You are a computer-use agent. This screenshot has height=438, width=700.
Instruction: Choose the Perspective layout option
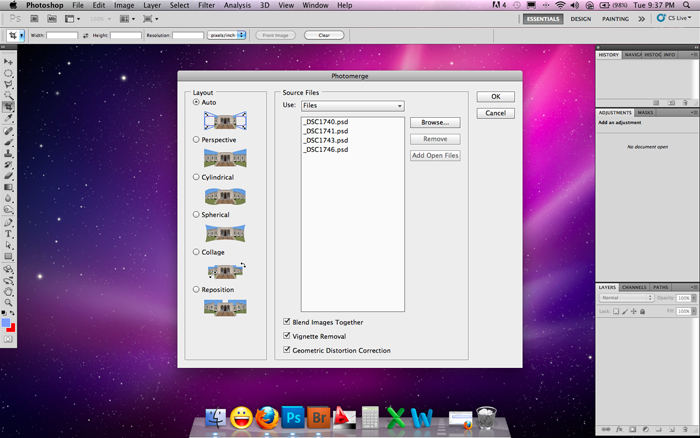(197, 140)
